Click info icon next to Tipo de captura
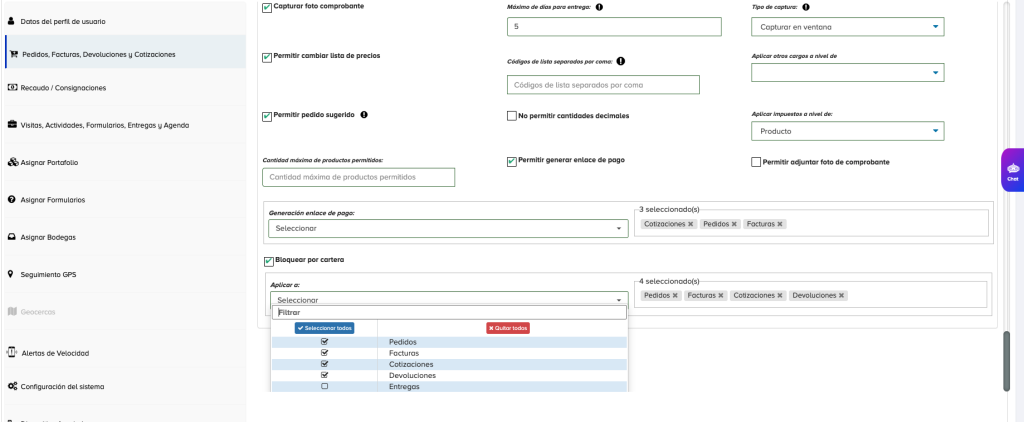Image resolution: width=1024 pixels, height=422 pixels. pos(806,7)
